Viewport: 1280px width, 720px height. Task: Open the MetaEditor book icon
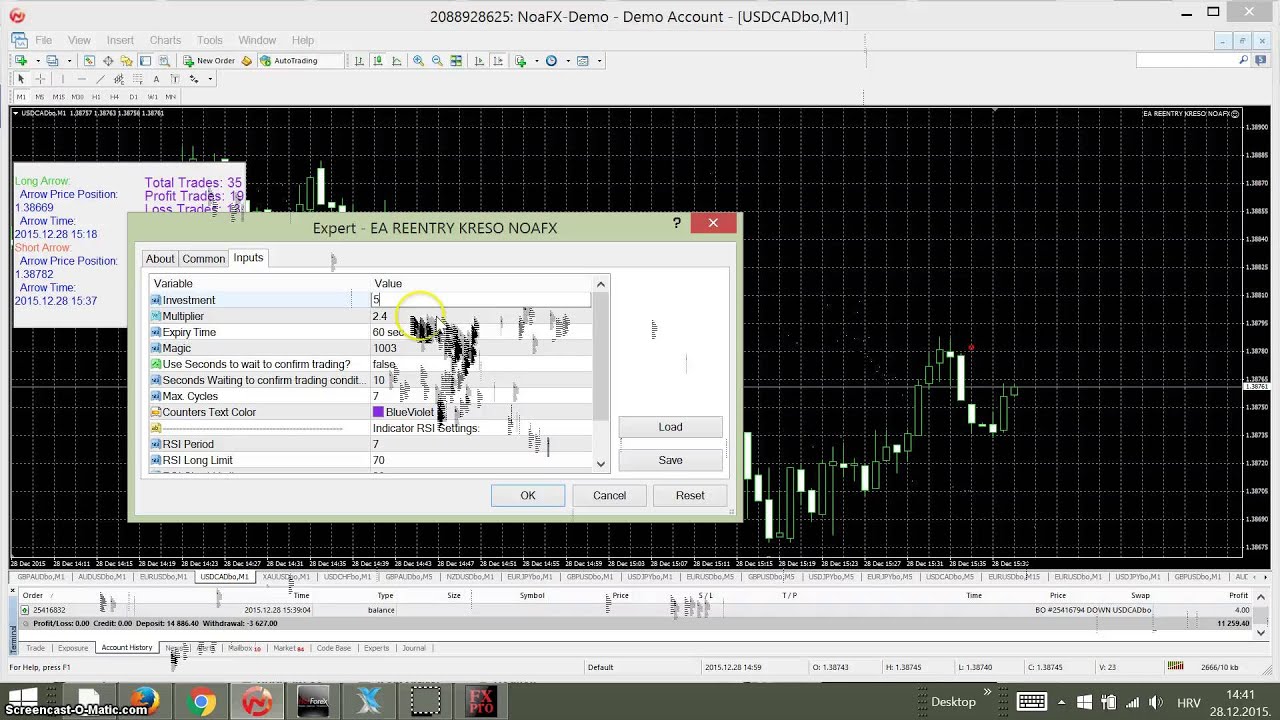coord(246,61)
